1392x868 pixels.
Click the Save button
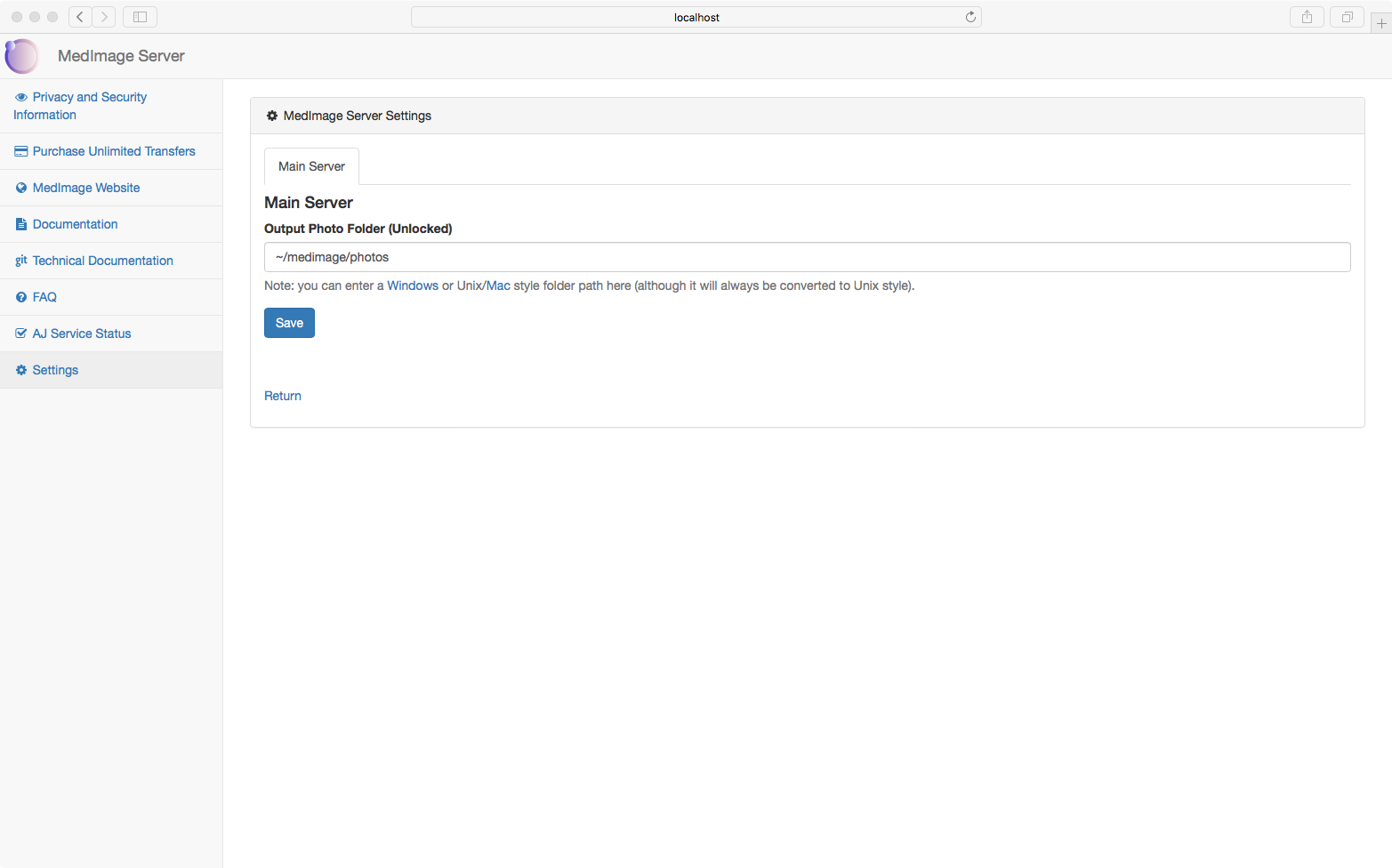tap(289, 323)
